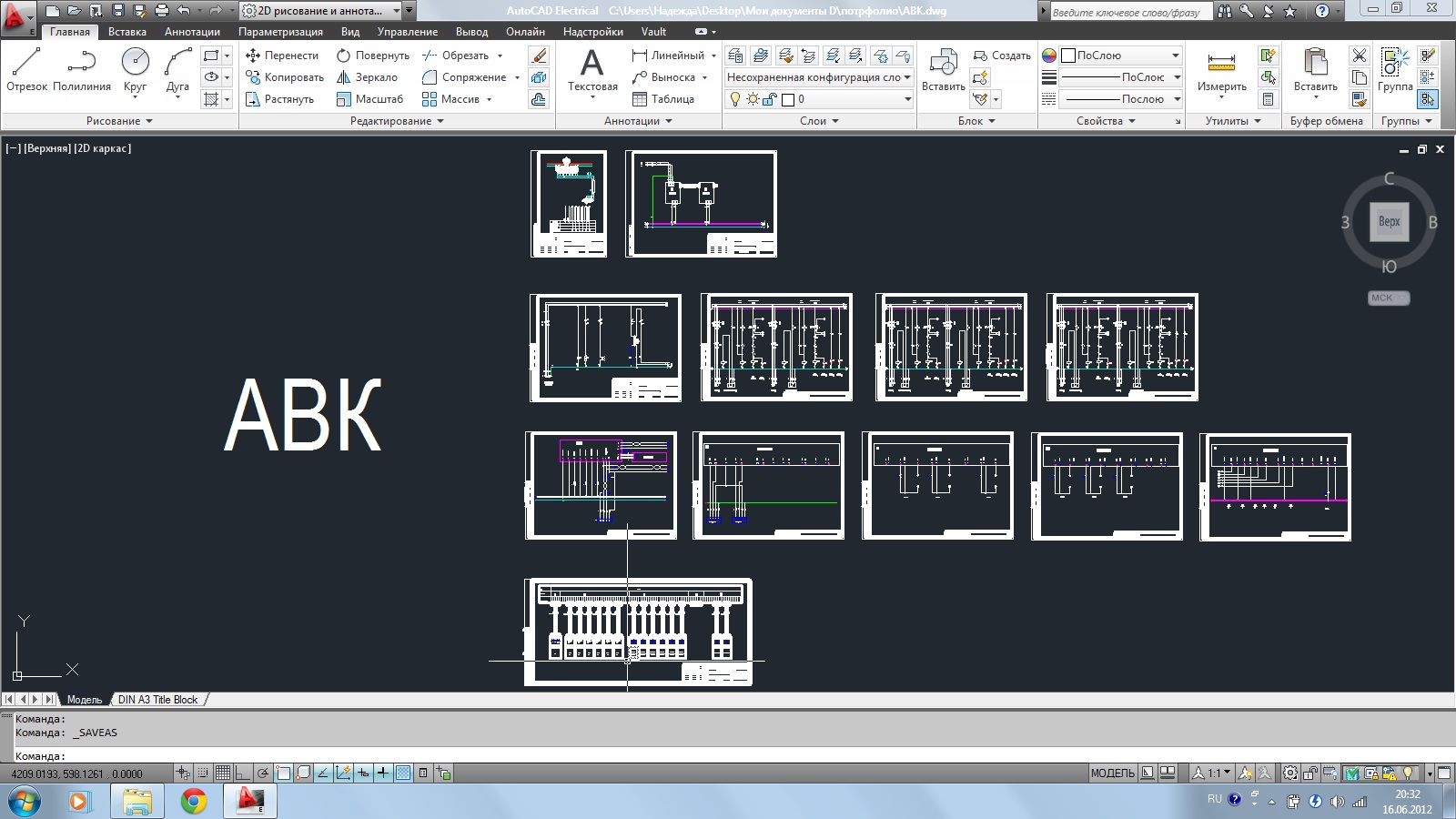Open the workspace dropdown '2D рисование и аннота...'
Viewport: 1456px width, 819px height.
(x=320, y=11)
